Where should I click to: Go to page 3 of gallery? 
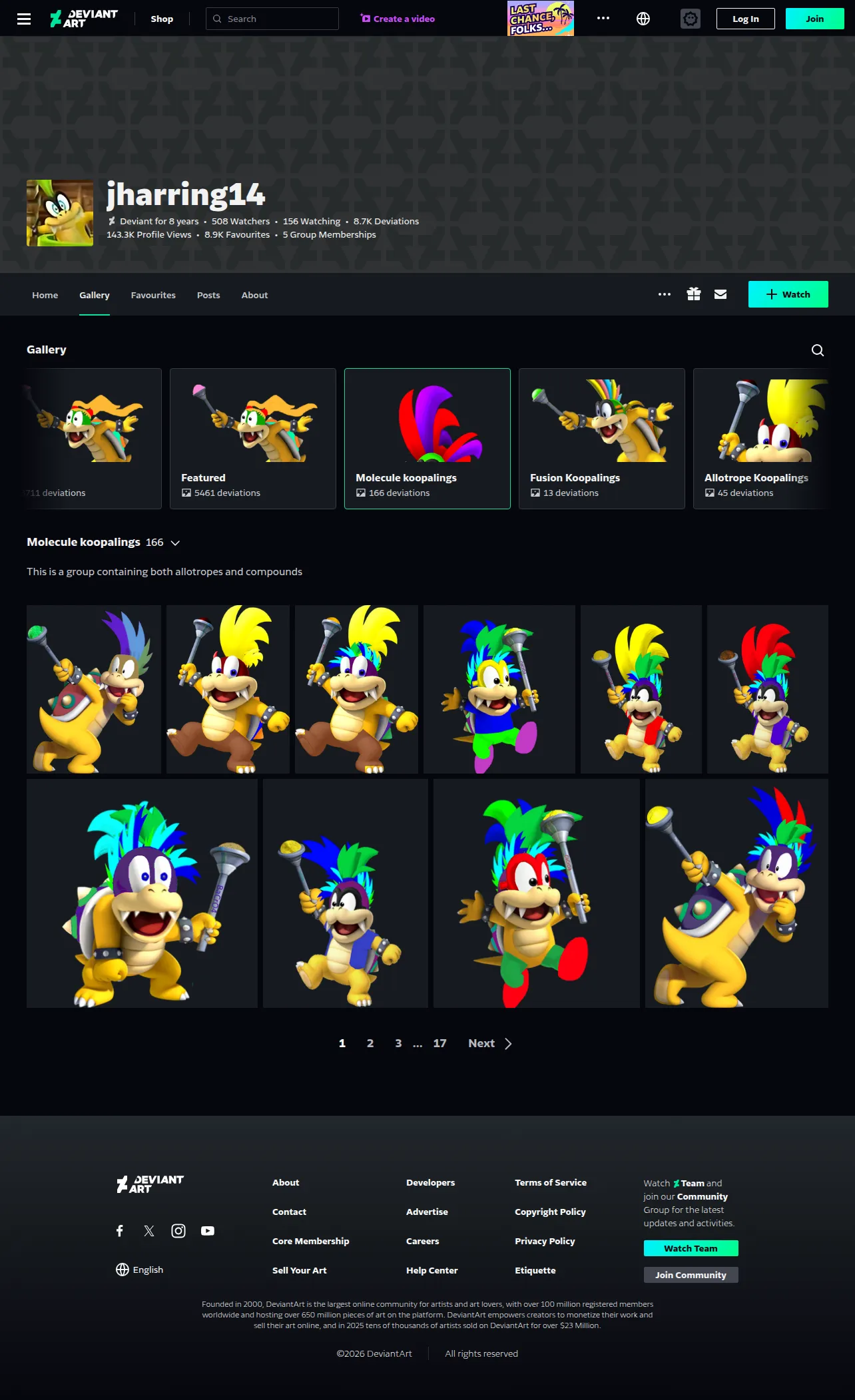(x=398, y=1043)
